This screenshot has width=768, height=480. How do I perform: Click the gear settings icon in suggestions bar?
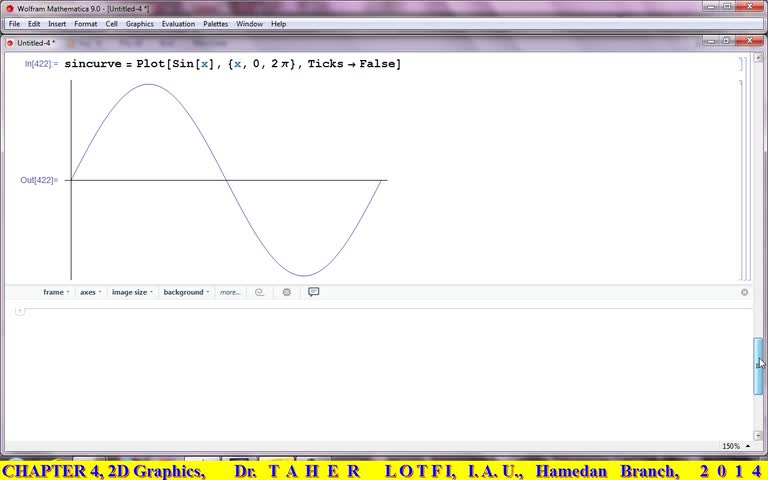pyautogui.click(x=287, y=292)
